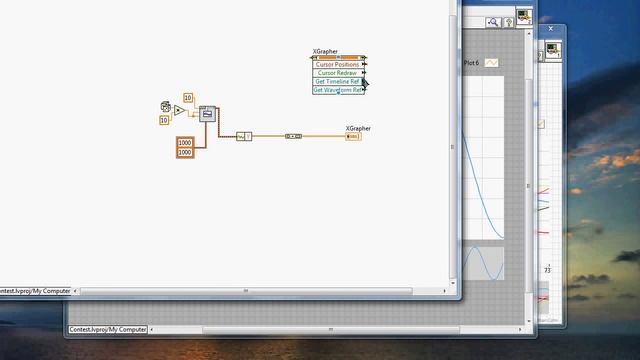The height and width of the screenshot is (360, 640).
Task: Click the horizontal scrollbar of back window
Action: pyautogui.click(x=331, y=329)
